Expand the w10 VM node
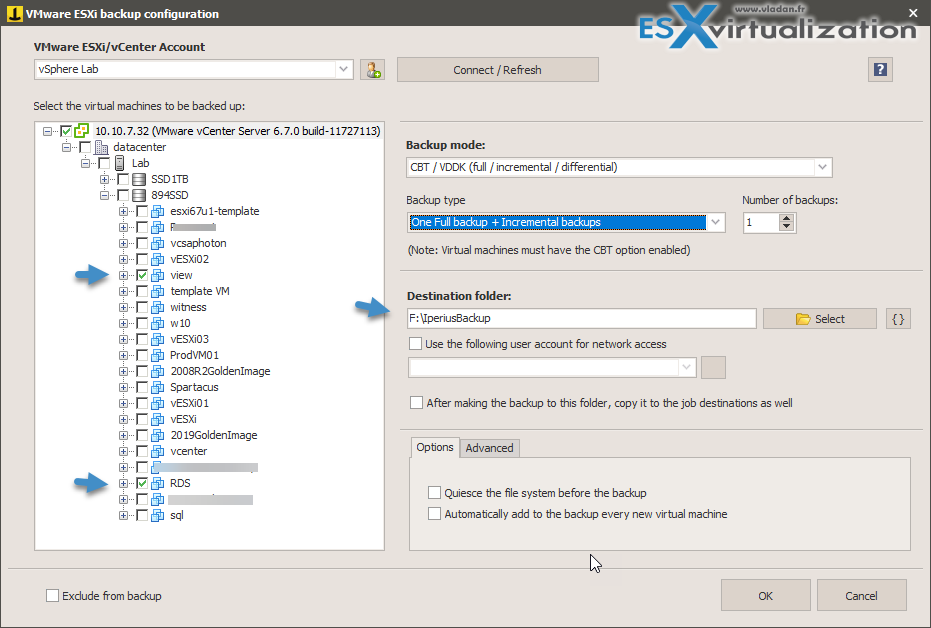Viewport: 931px width, 628px height. coord(124,323)
